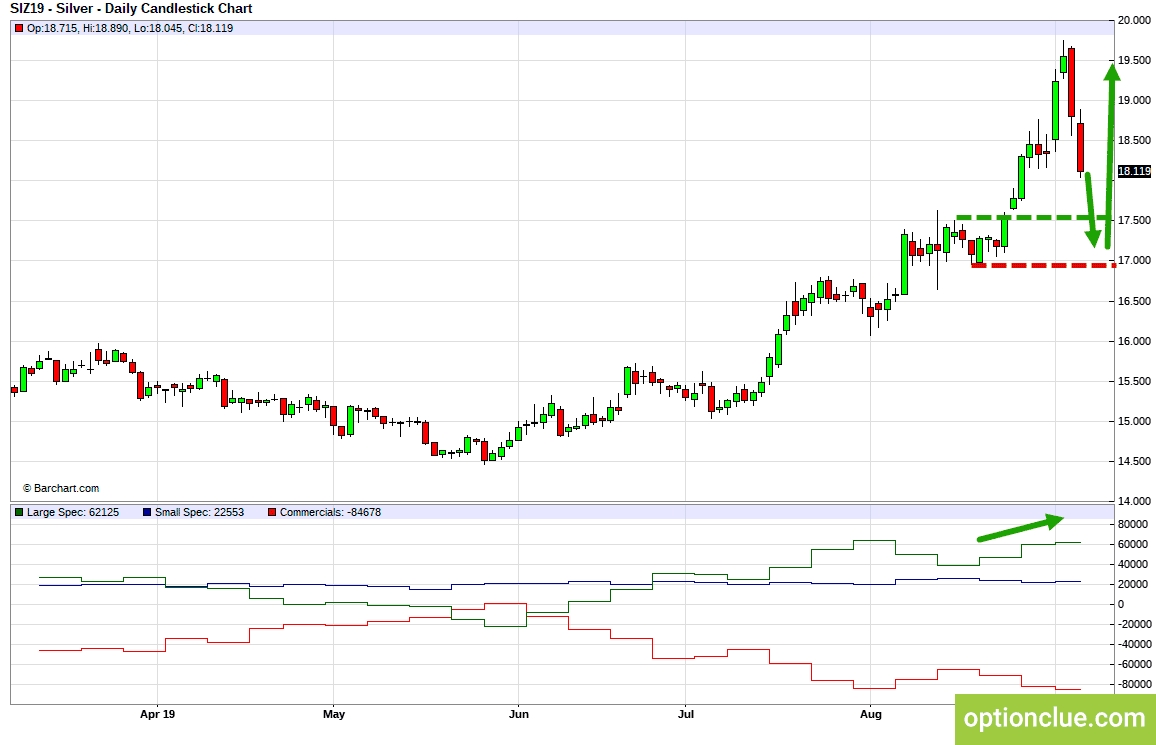This screenshot has height=745, width=1156.
Task: Click the green rising arrow in the lower panel
Action: [x=1020, y=528]
